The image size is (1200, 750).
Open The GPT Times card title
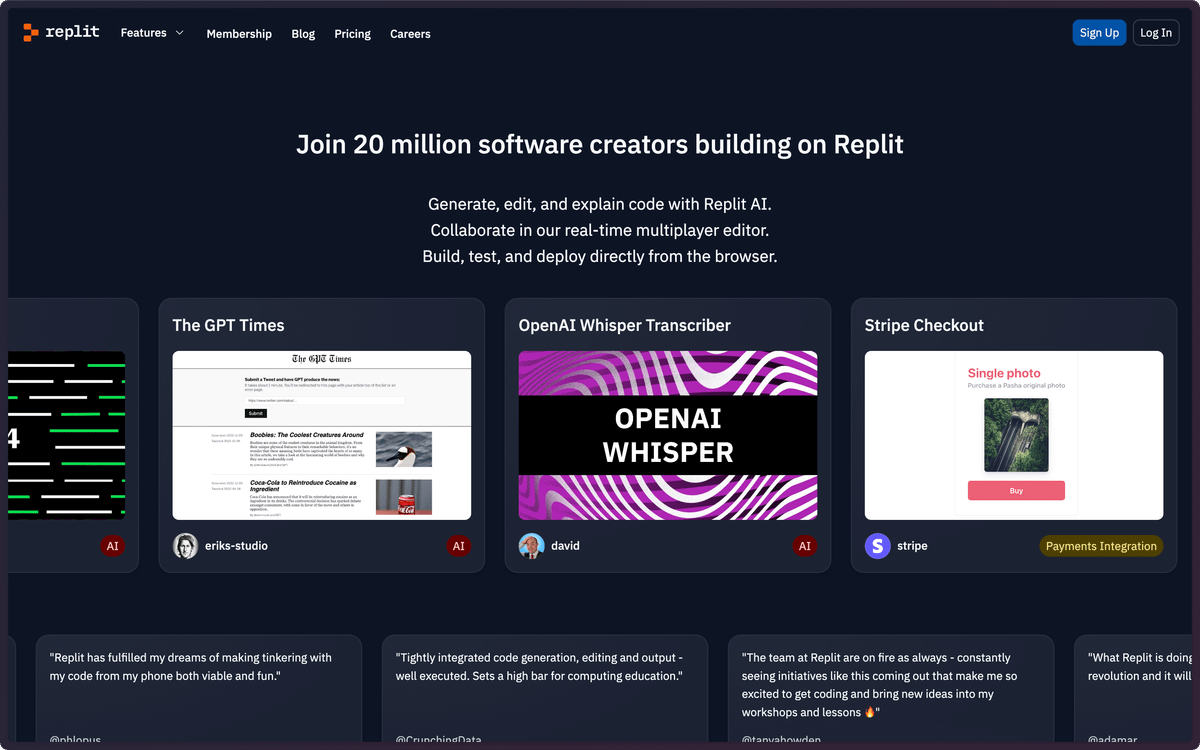coord(228,325)
